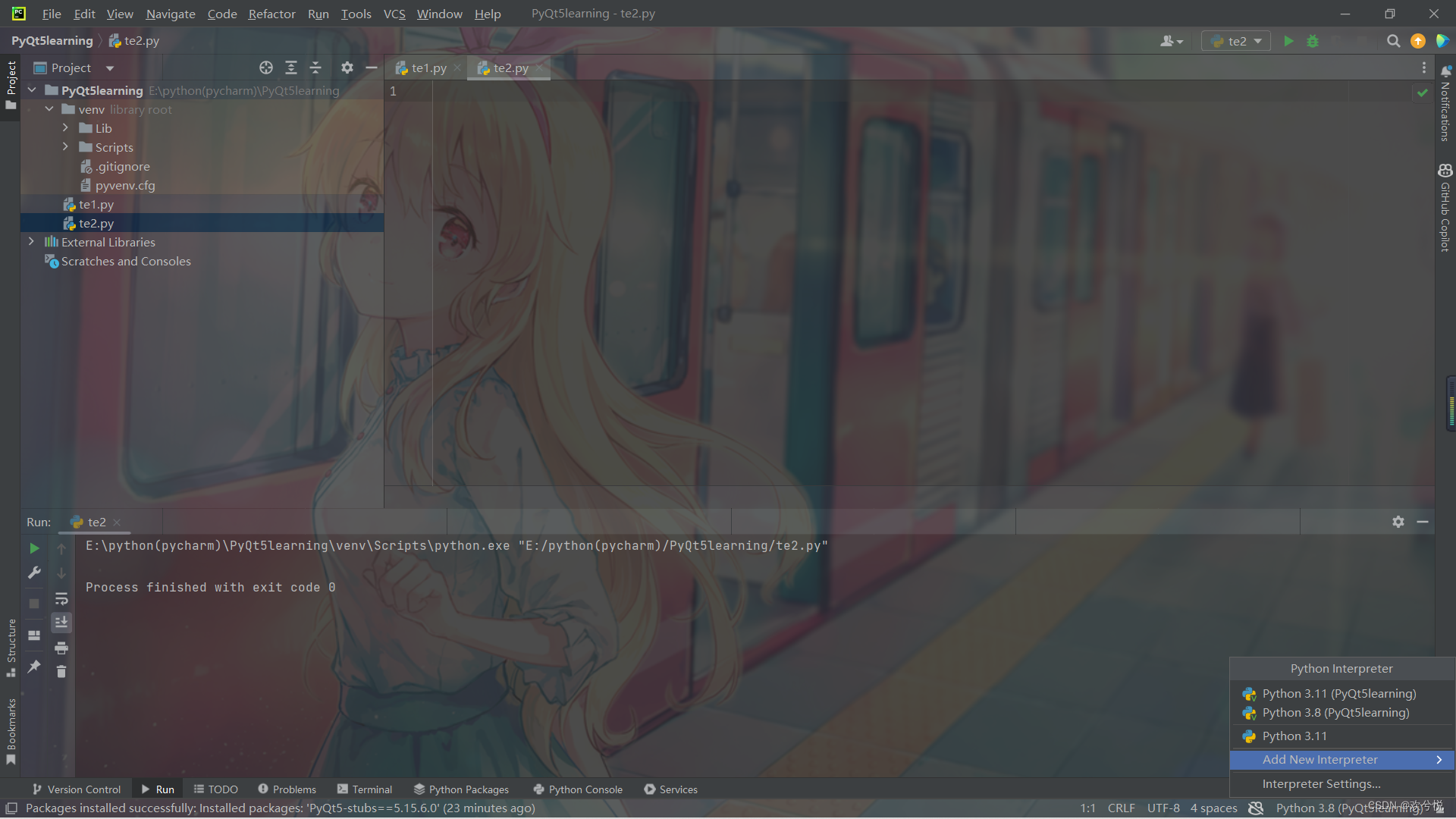
Task: Click the Print icon in Run panel
Action: (x=61, y=648)
